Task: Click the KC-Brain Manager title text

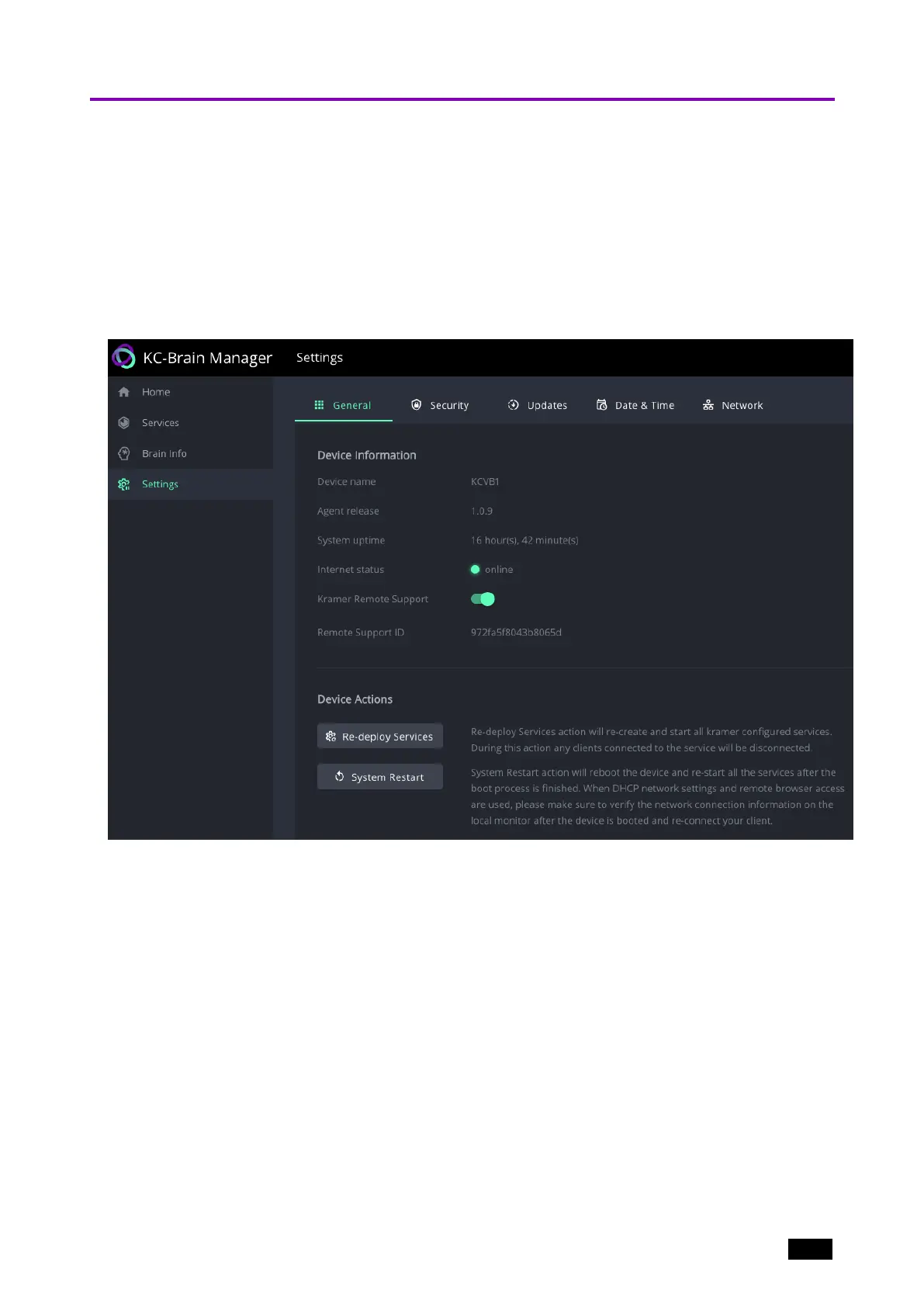Action: tap(208, 358)
